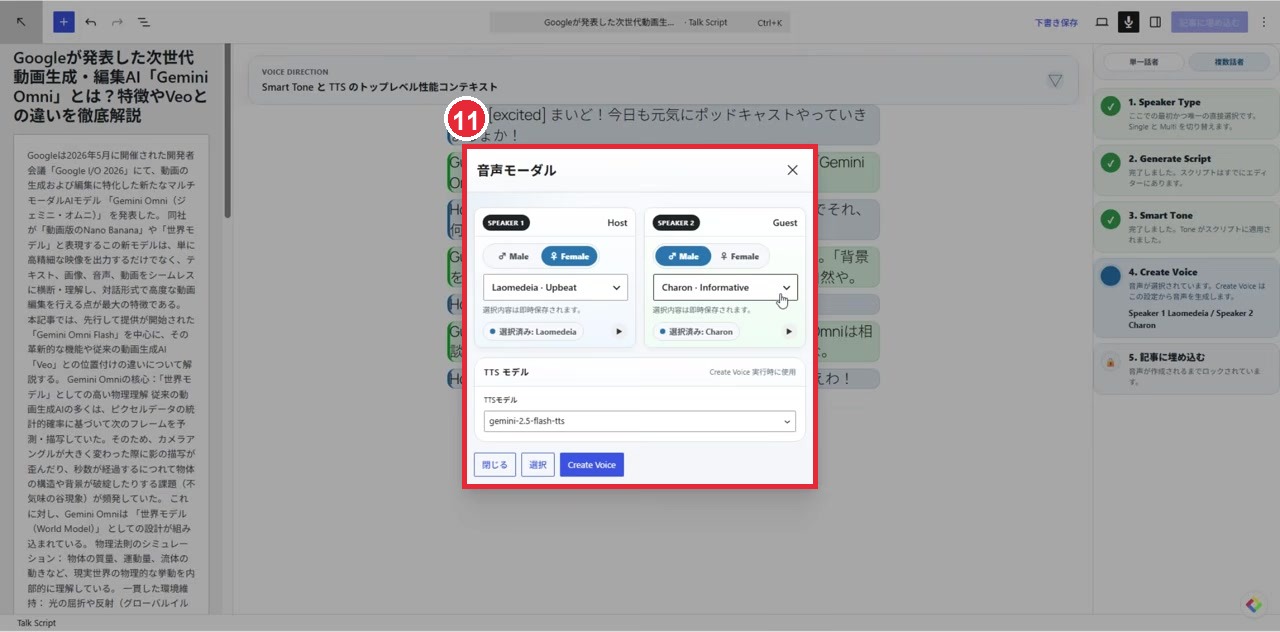1280x632 pixels.
Task: Click the [excited] script line bubble
Action: point(664,124)
